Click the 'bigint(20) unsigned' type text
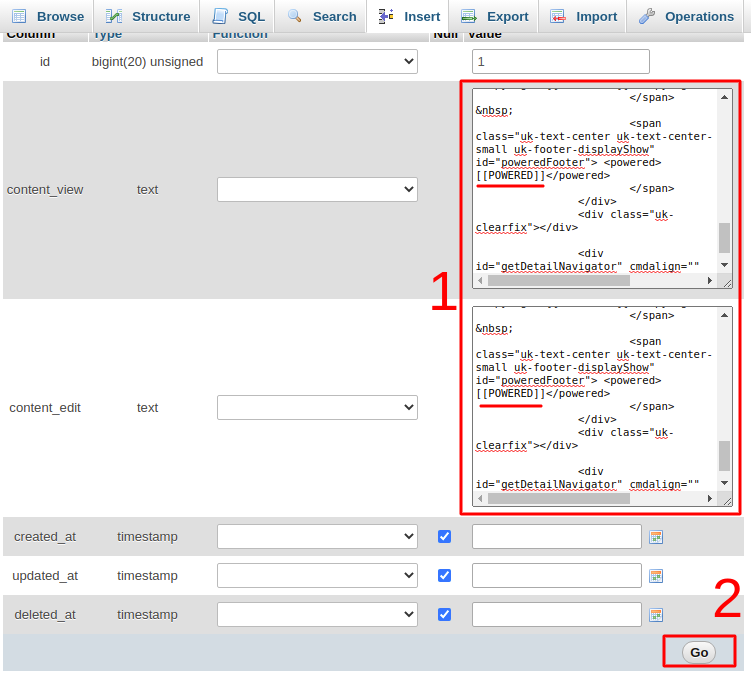Image resolution: width=751 pixels, height=675 pixels. coord(148,62)
